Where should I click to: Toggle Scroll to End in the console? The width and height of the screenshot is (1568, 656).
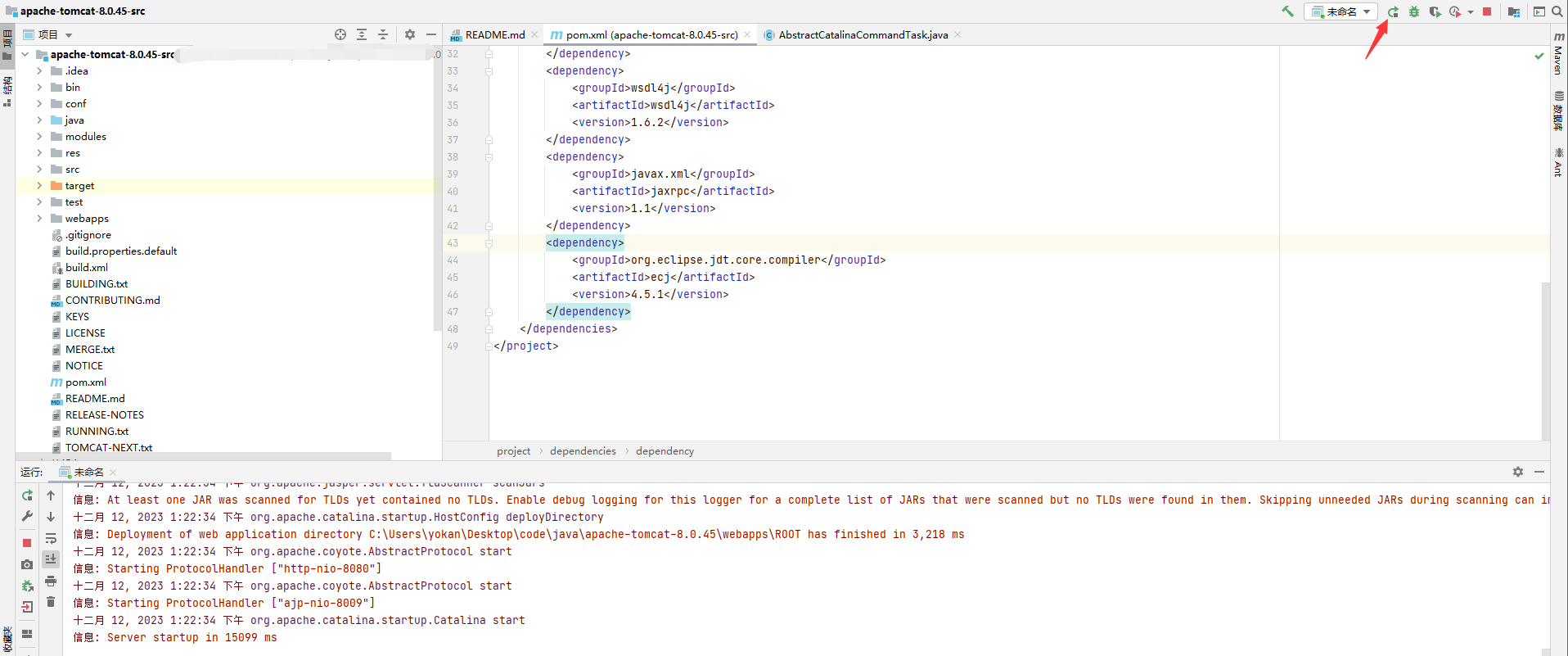pyautogui.click(x=51, y=559)
